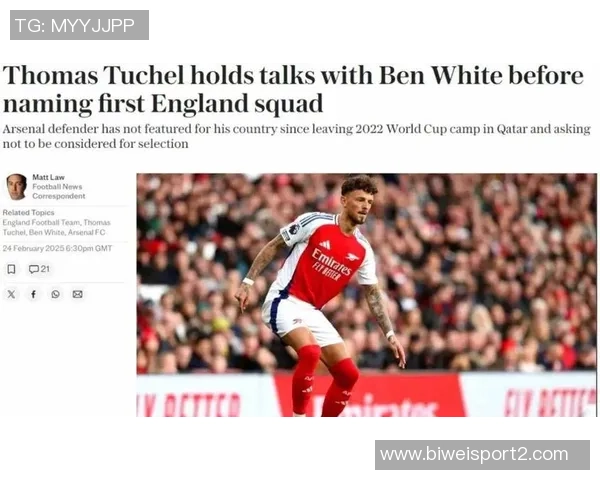Open England Football Team topic link
The width and height of the screenshot is (600, 480).
[x=41, y=222]
